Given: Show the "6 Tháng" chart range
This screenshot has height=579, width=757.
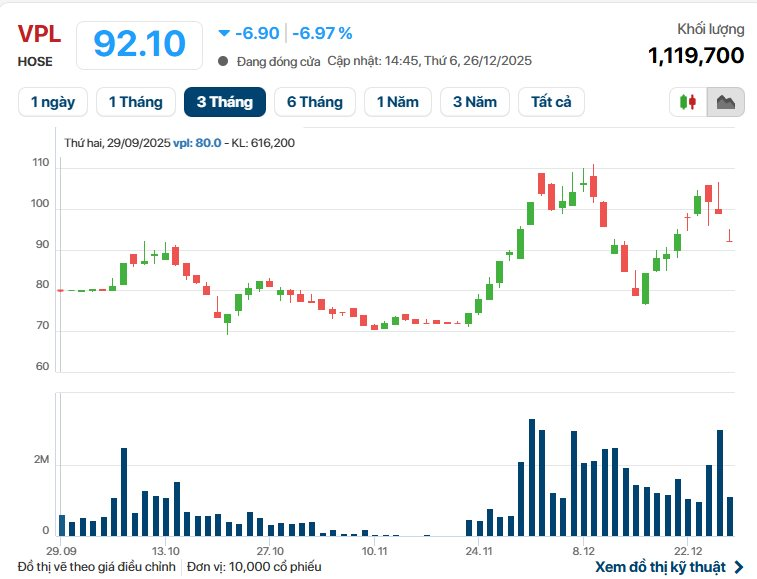Looking at the screenshot, I should [314, 102].
